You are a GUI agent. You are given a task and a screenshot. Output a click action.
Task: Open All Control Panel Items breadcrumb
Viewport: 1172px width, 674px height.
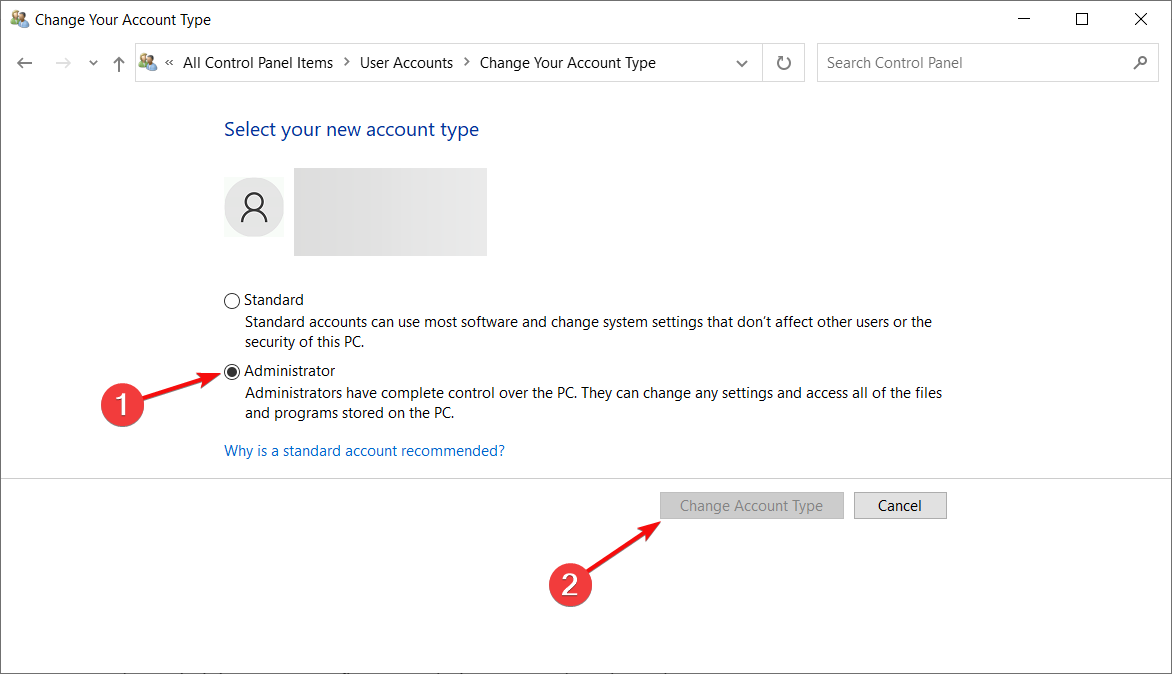[x=258, y=63]
